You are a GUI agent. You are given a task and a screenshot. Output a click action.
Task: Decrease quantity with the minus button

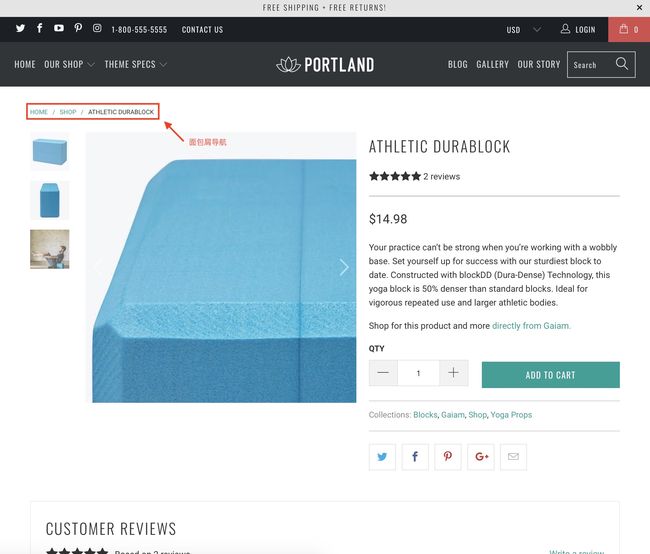click(383, 373)
